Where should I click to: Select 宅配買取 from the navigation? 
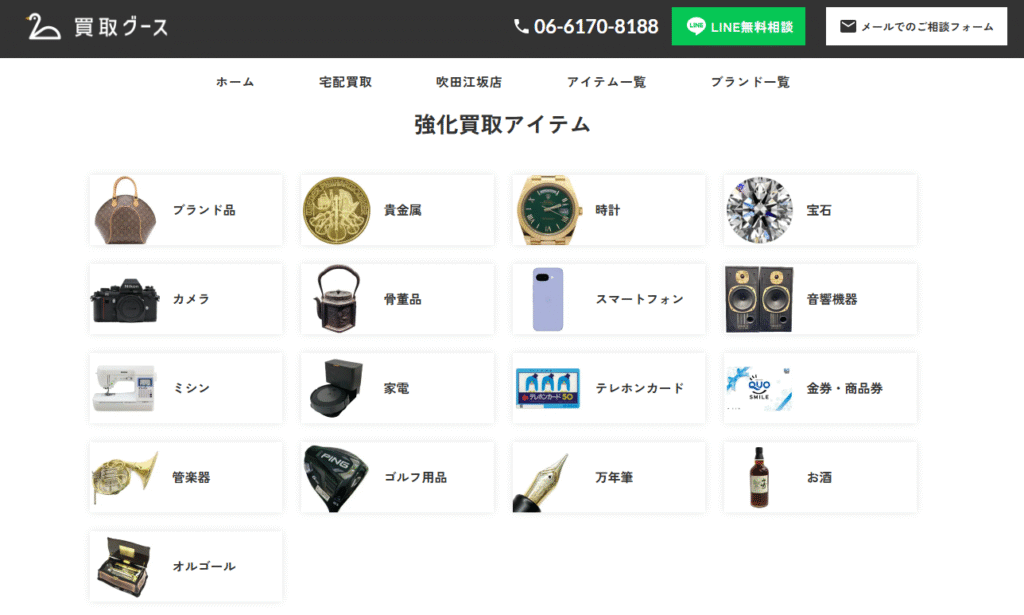click(345, 83)
